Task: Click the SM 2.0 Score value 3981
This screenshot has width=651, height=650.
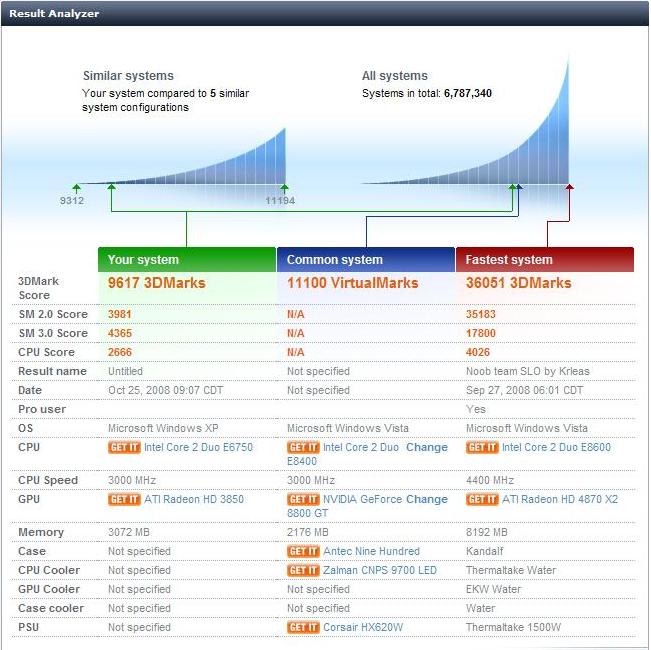Action: (x=120, y=314)
